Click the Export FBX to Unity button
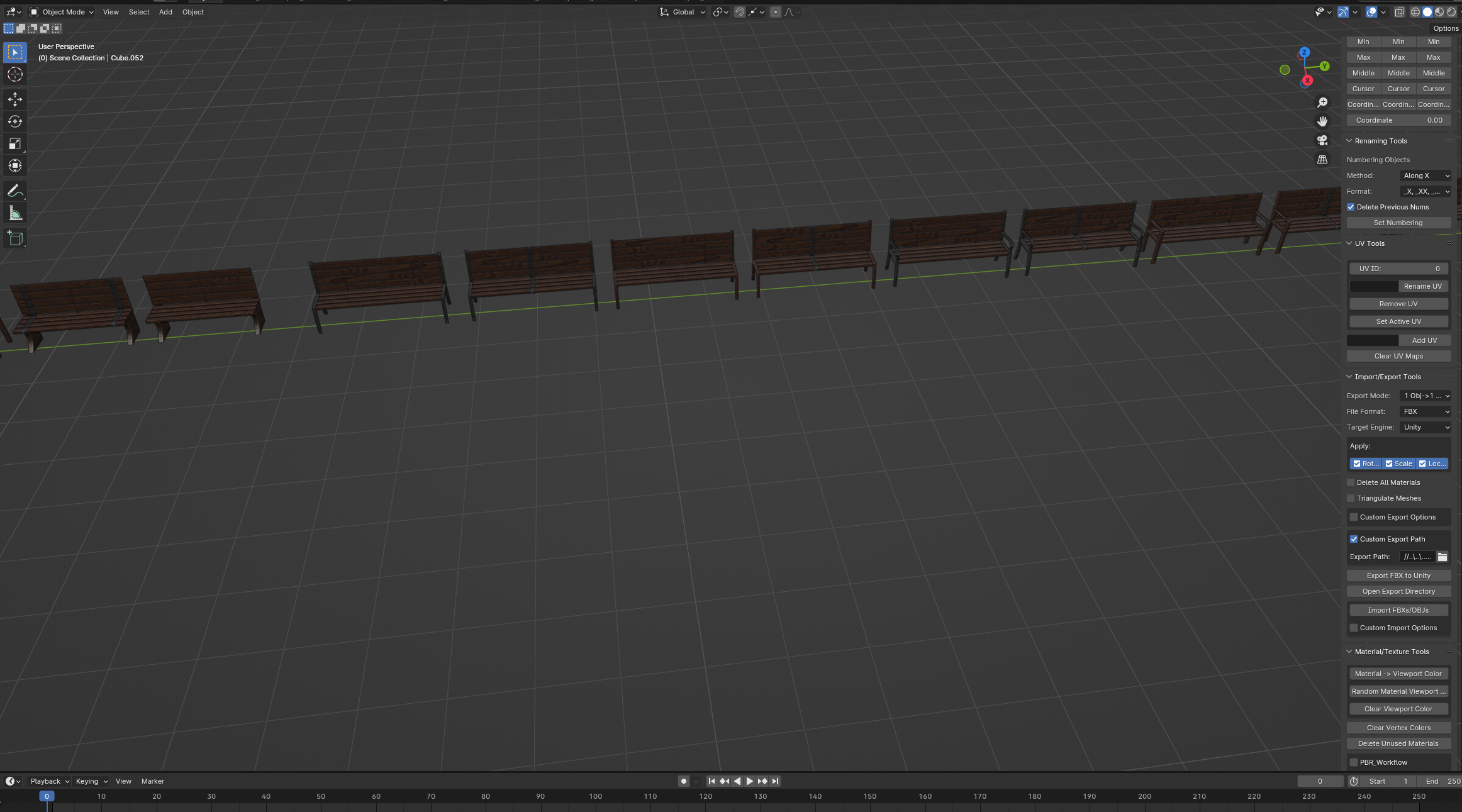 tap(1398, 576)
